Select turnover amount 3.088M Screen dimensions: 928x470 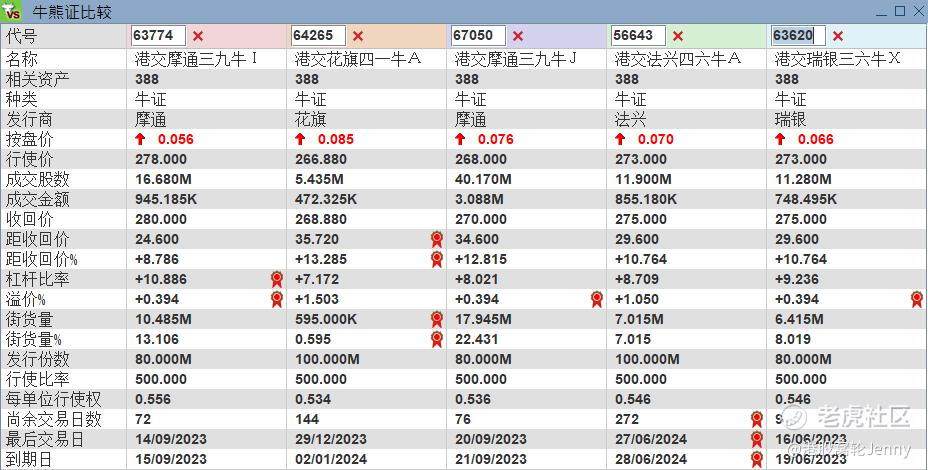click(479, 199)
